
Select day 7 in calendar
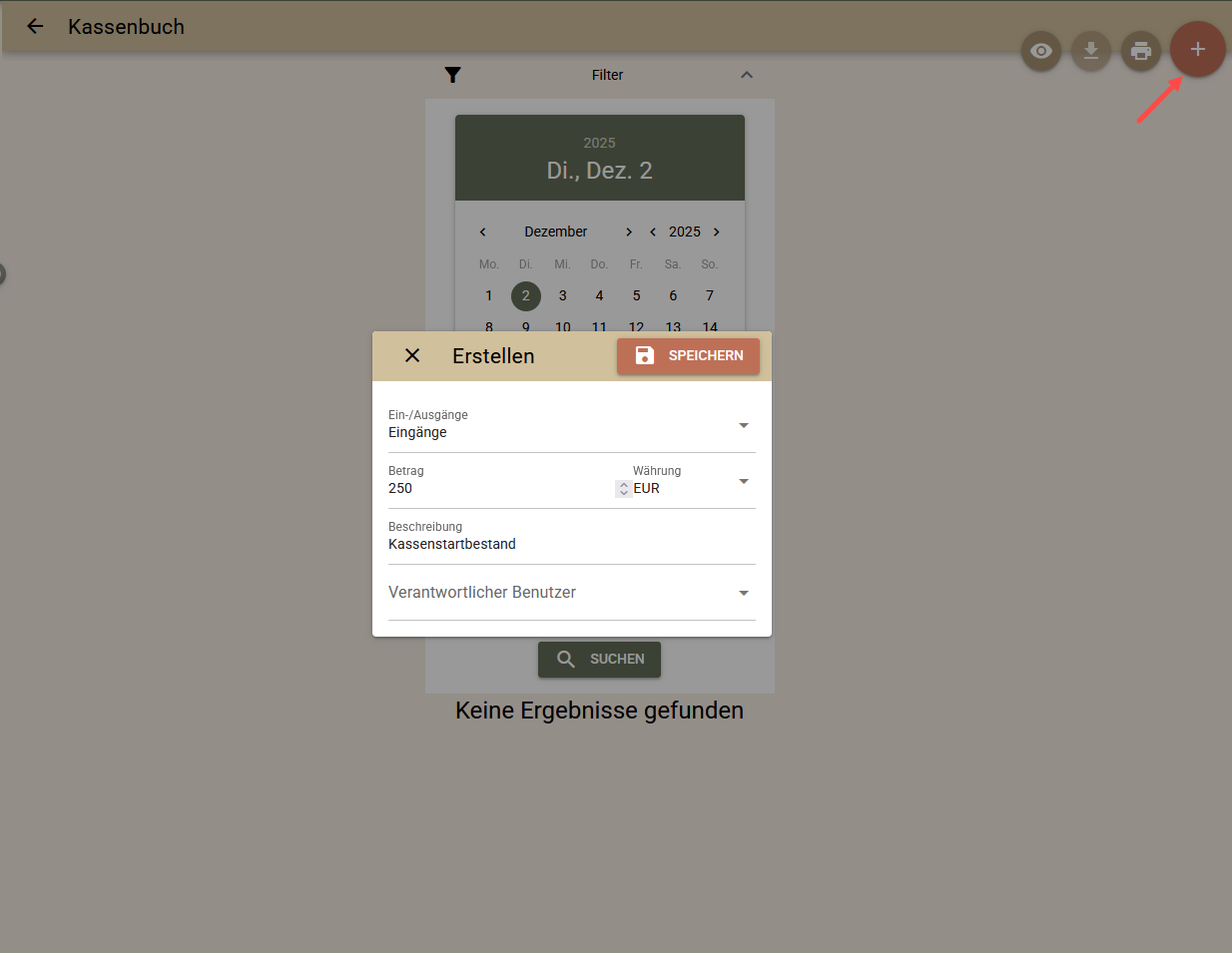[710, 296]
